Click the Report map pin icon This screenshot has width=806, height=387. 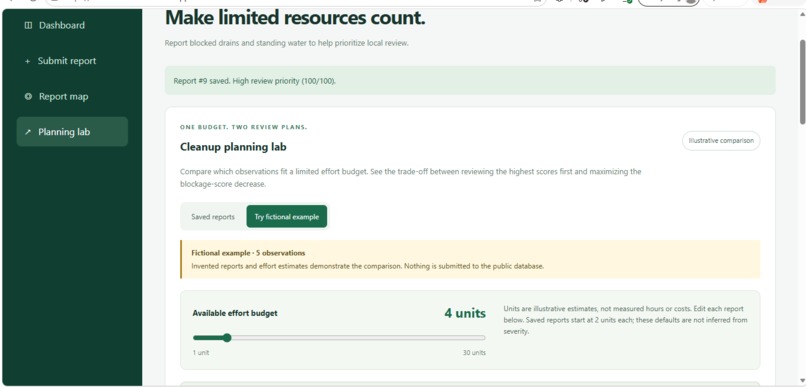tap(28, 96)
